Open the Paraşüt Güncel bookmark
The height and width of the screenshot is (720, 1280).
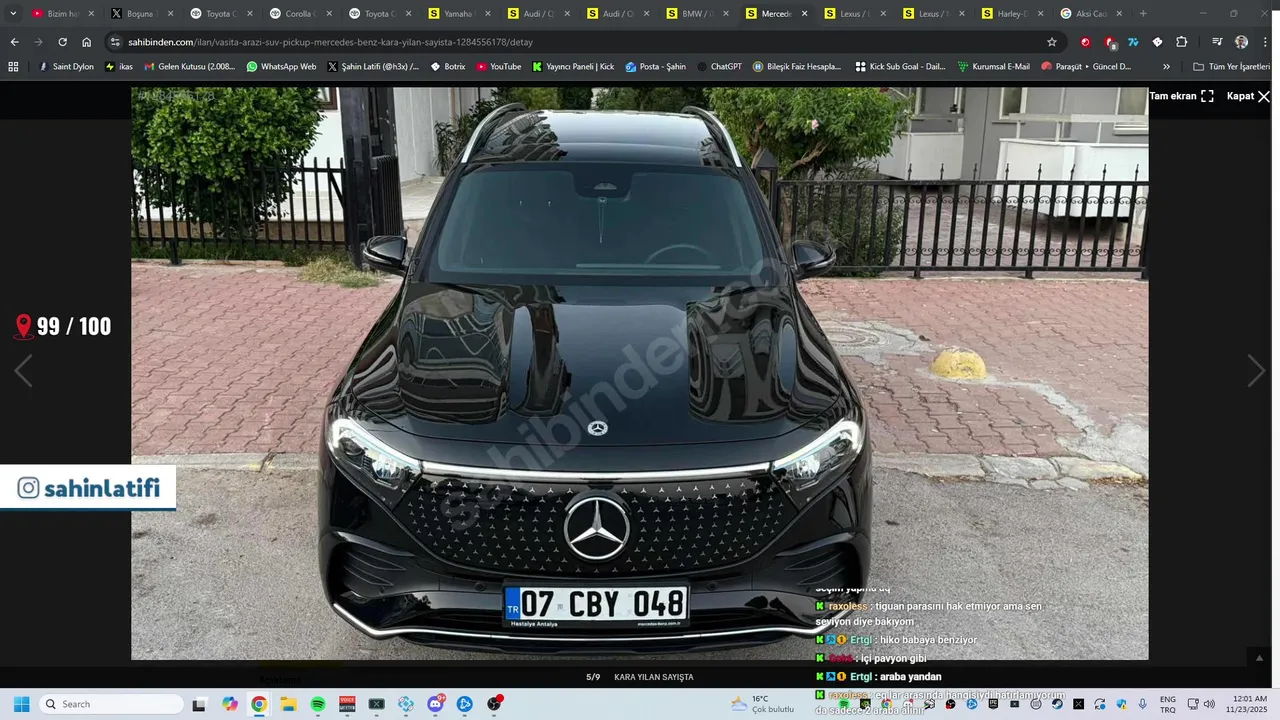point(1086,66)
